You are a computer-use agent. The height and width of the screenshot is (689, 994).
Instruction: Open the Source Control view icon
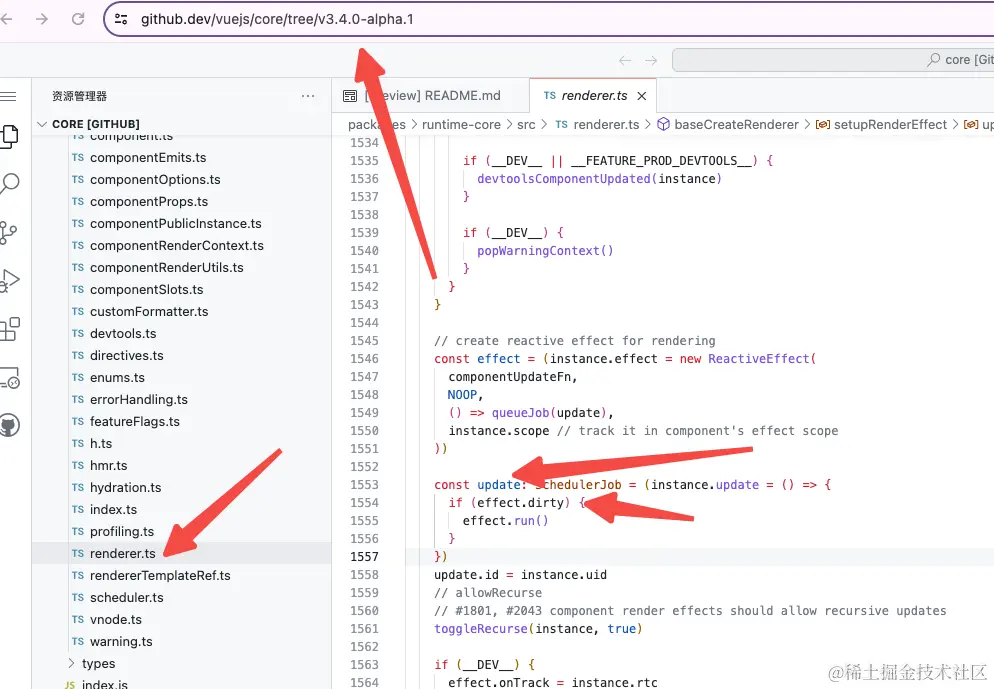coord(9,233)
